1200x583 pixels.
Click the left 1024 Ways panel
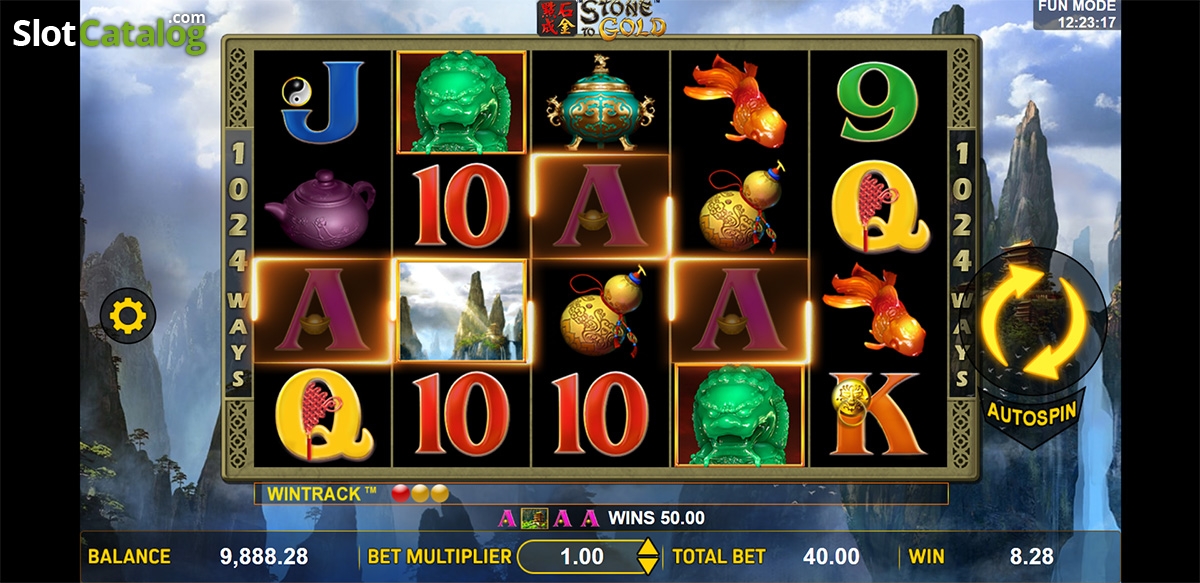coord(238,265)
